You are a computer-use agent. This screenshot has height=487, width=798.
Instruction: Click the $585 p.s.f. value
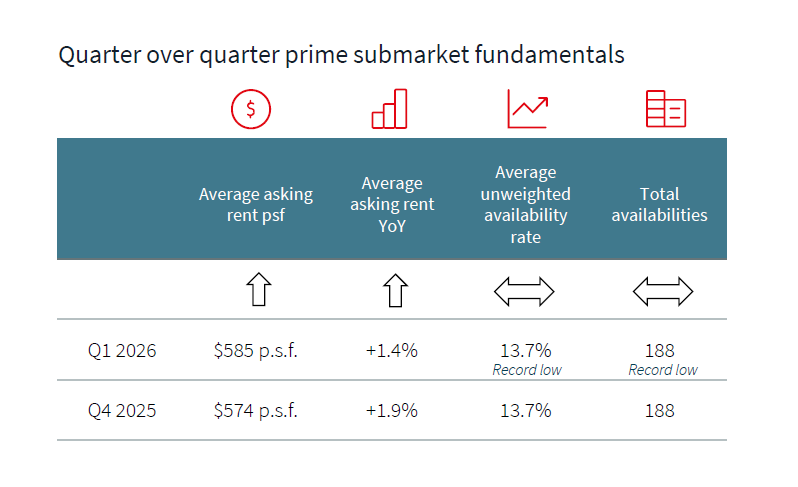(256, 351)
